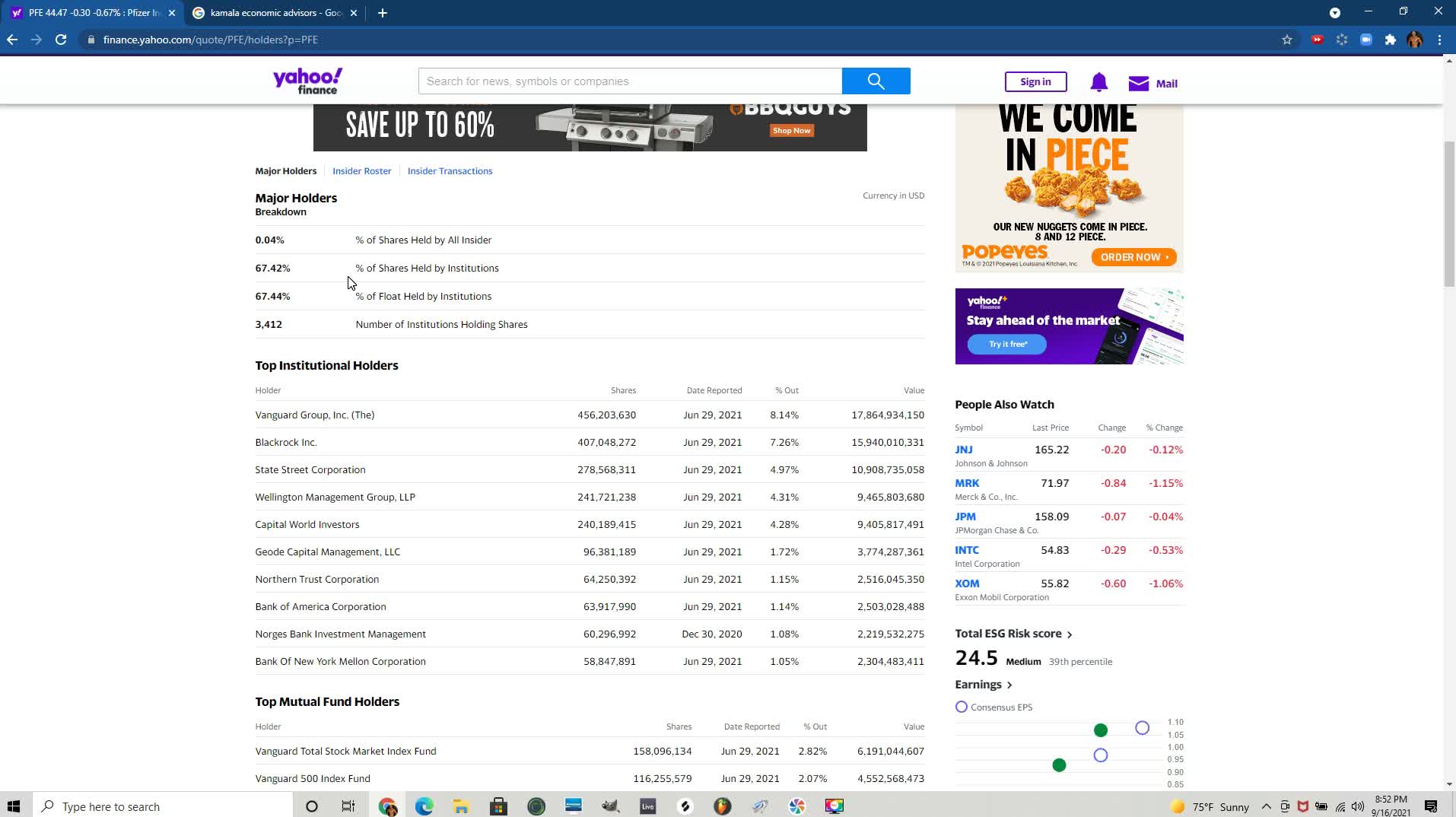Click the Zoom camera extension icon
Image resolution: width=1456 pixels, height=817 pixels.
click(x=1365, y=40)
